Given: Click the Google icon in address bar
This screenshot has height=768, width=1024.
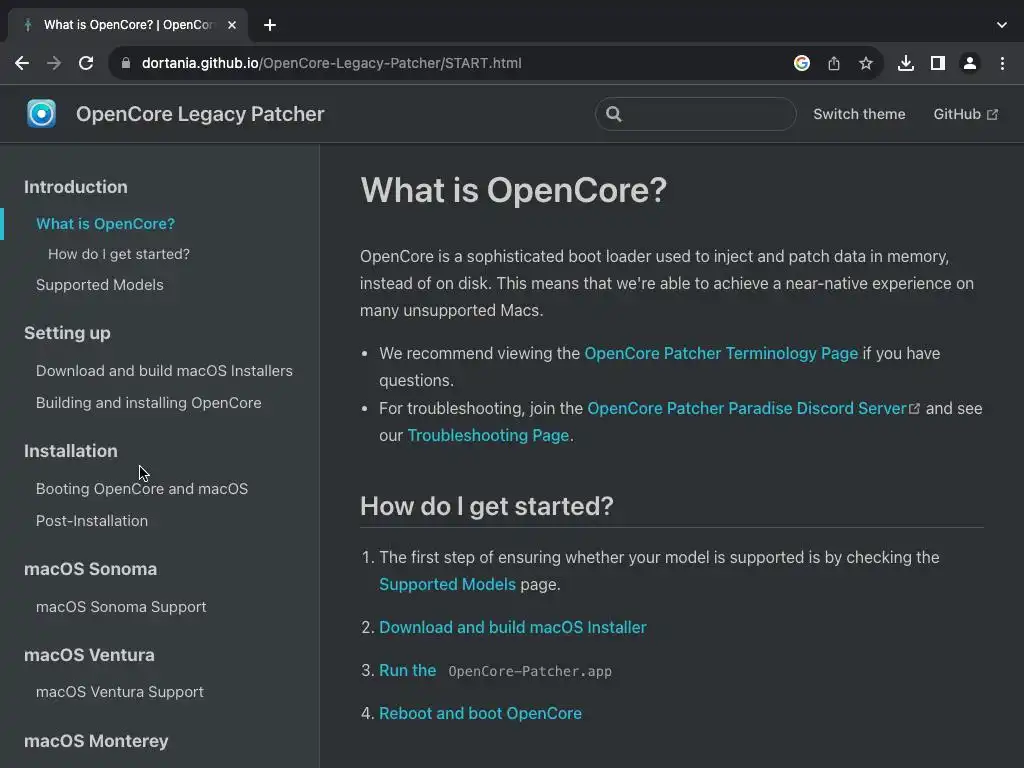Looking at the screenshot, I should point(802,63).
